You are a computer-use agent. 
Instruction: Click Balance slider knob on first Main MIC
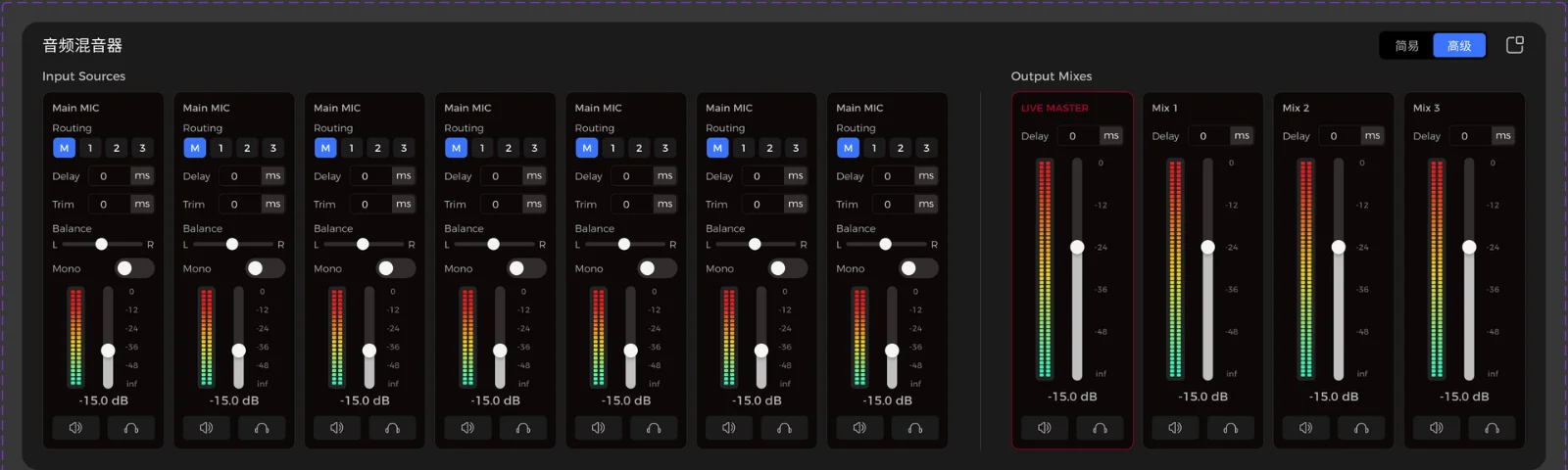[x=102, y=244]
